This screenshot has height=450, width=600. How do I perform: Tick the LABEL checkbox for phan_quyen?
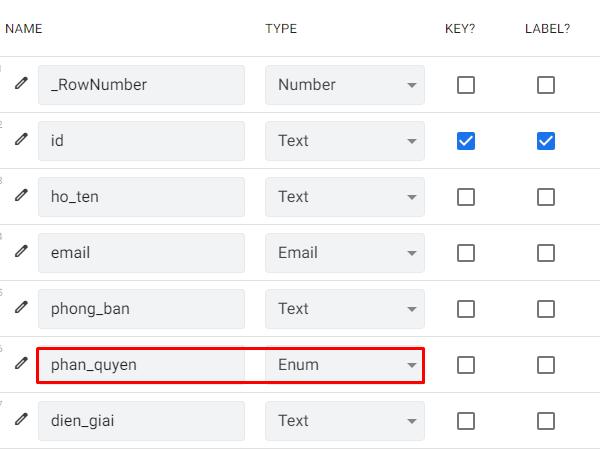pos(545,365)
